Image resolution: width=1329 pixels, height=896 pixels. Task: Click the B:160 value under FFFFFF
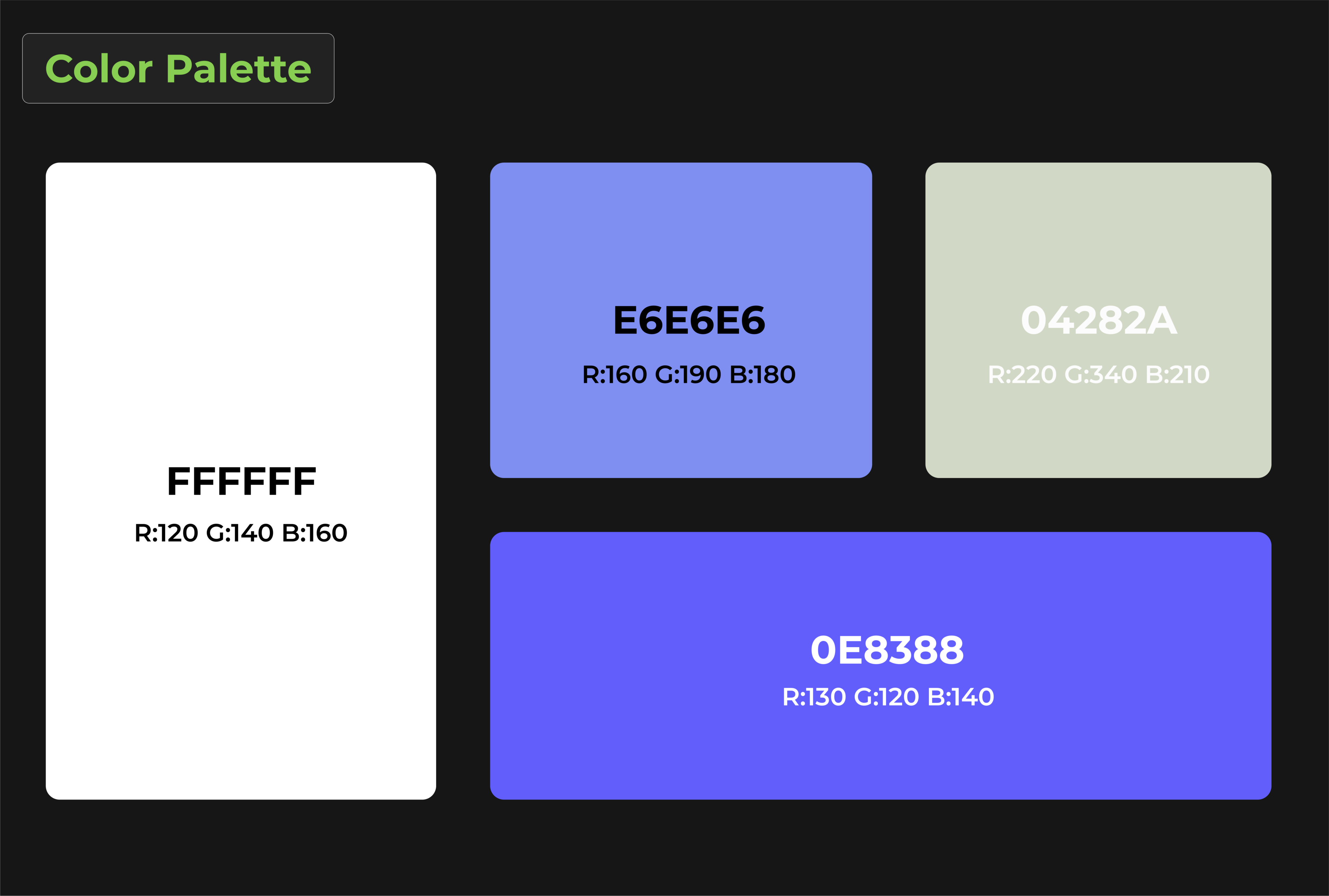pos(314,533)
